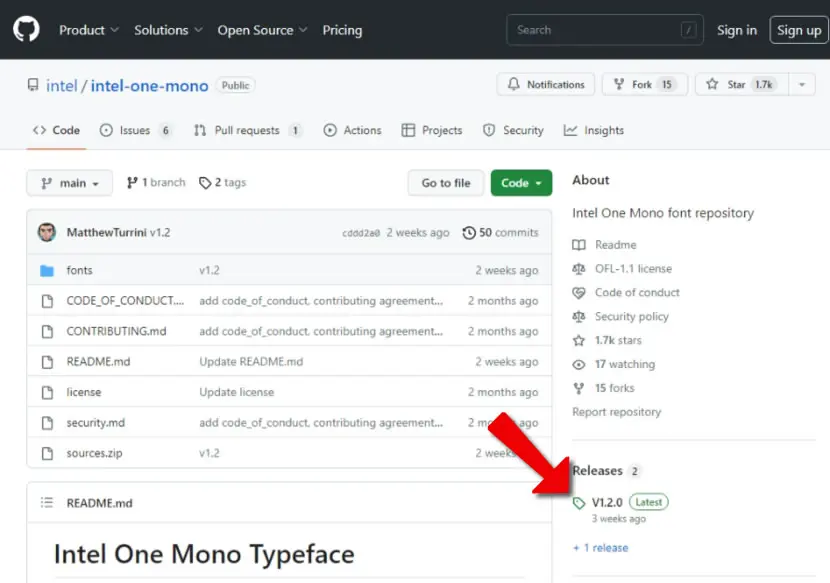The image size is (830, 583).
Task: Expand the main branch dropdown
Action: [x=69, y=183]
